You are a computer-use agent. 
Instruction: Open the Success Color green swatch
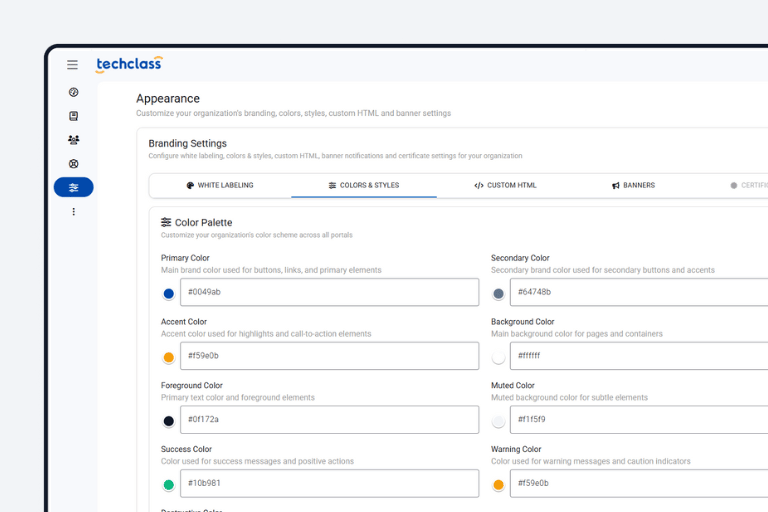[x=168, y=485]
